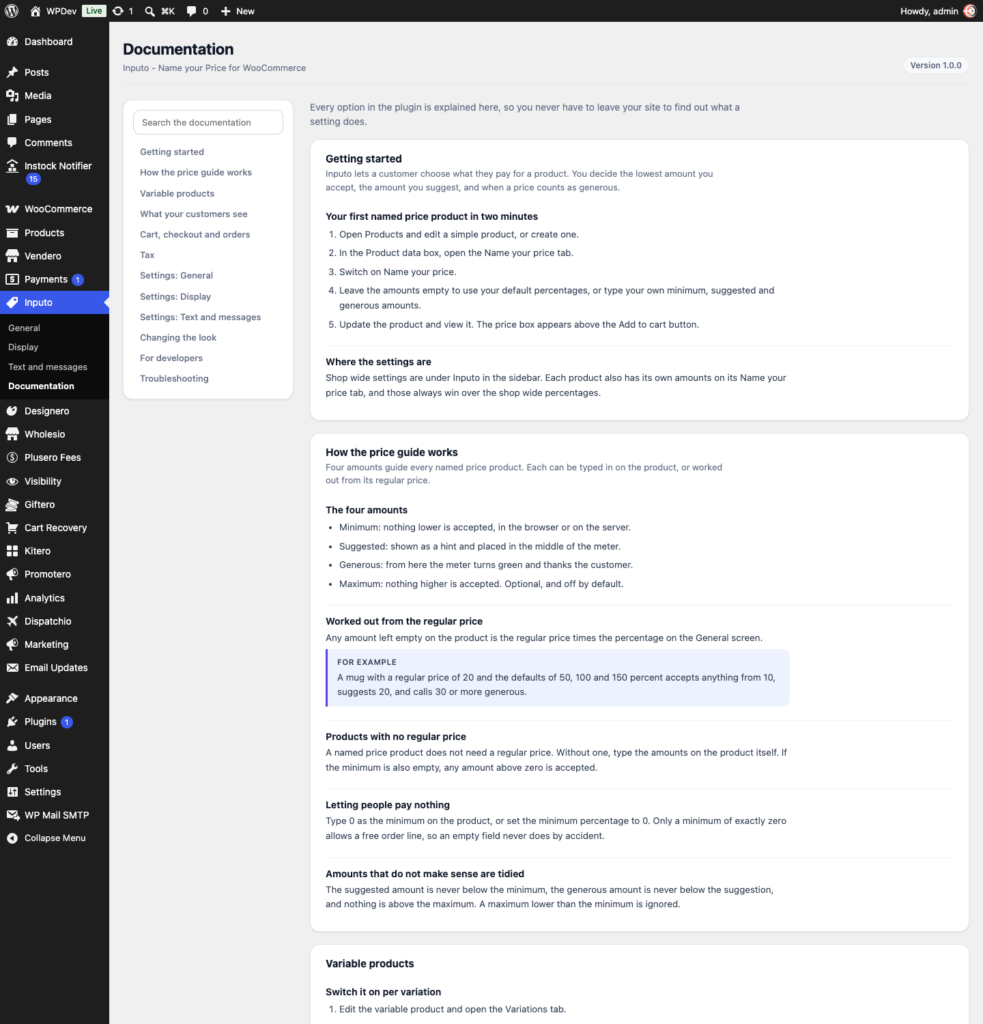Click the Tools wrench icon
The image size is (983, 1024).
click(x=12, y=769)
